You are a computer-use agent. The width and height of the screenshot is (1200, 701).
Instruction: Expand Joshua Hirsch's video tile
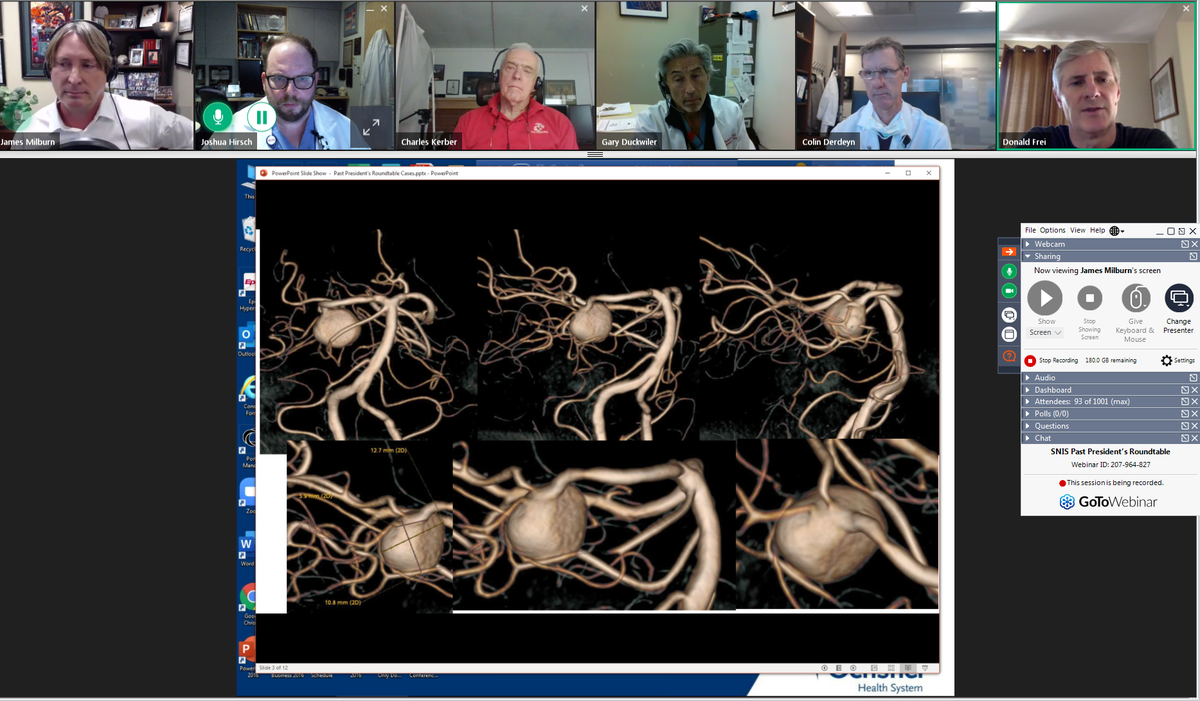[371, 127]
